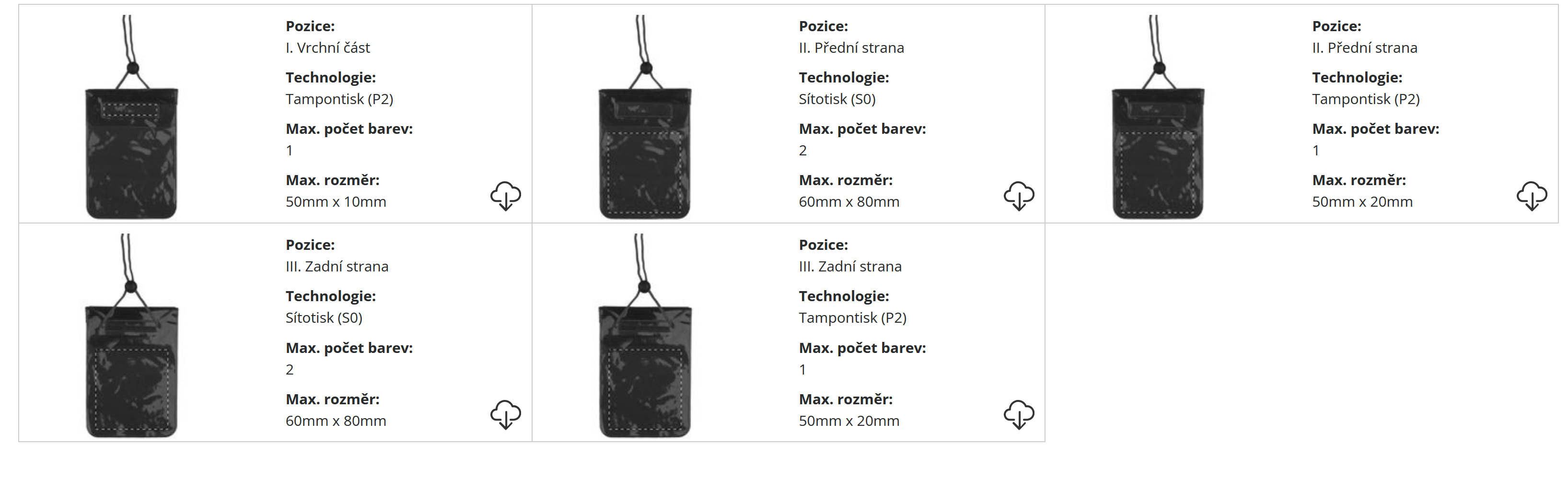
Task: Download the Zadní strana Tampontisk template
Action: coord(1018,414)
